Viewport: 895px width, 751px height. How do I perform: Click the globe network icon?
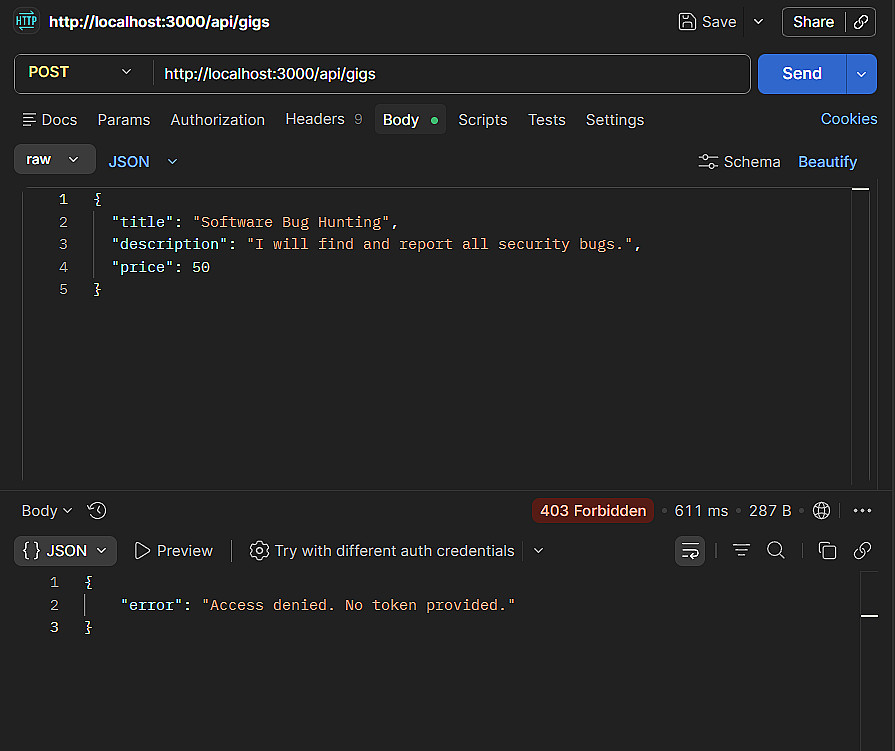click(821, 511)
